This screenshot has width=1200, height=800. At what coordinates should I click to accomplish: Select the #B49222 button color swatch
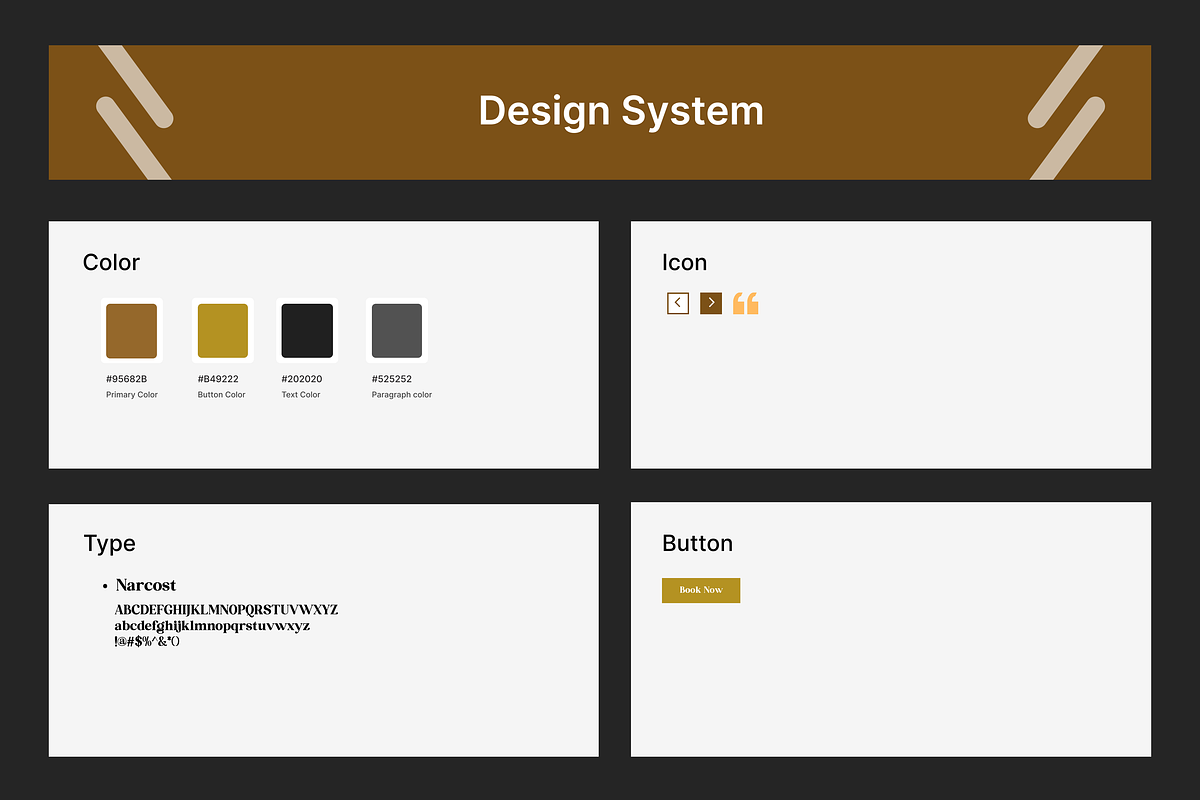tap(222, 330)
